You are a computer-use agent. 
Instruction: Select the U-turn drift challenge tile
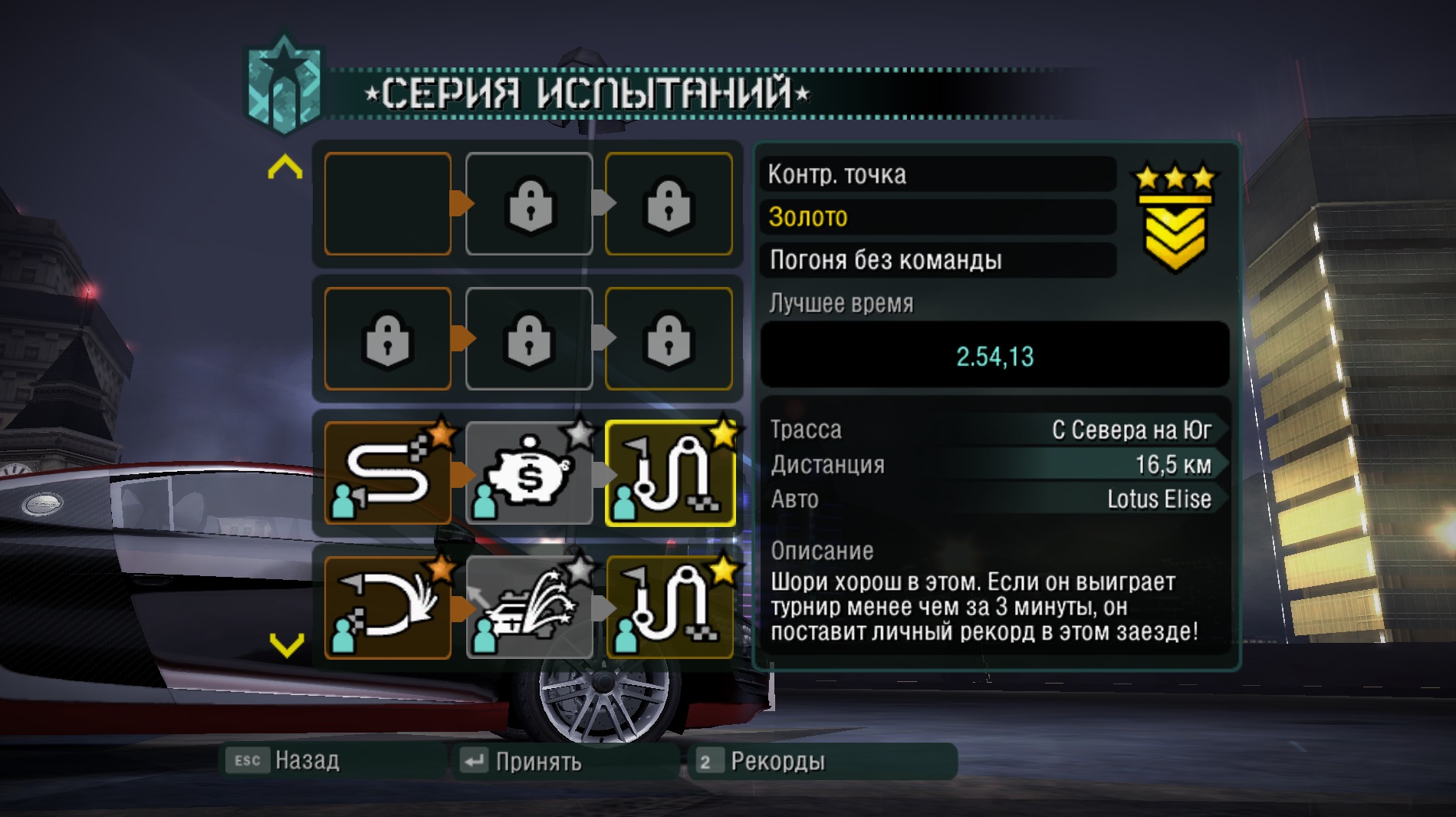click(388, 608)
